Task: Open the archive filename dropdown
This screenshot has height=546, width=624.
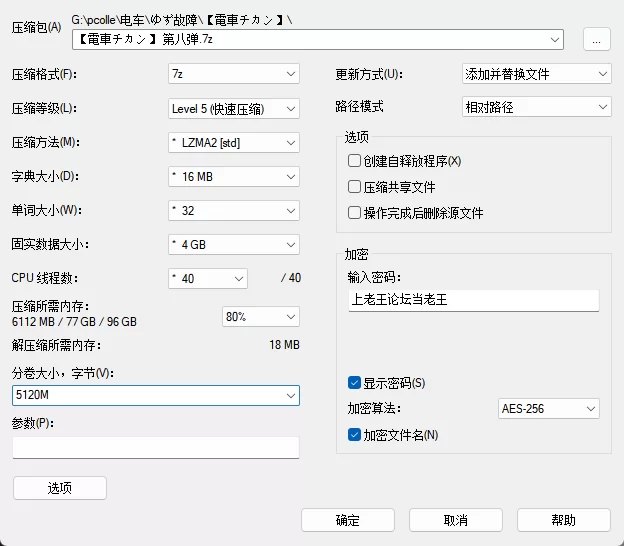Action: click(x=556, y=39)
